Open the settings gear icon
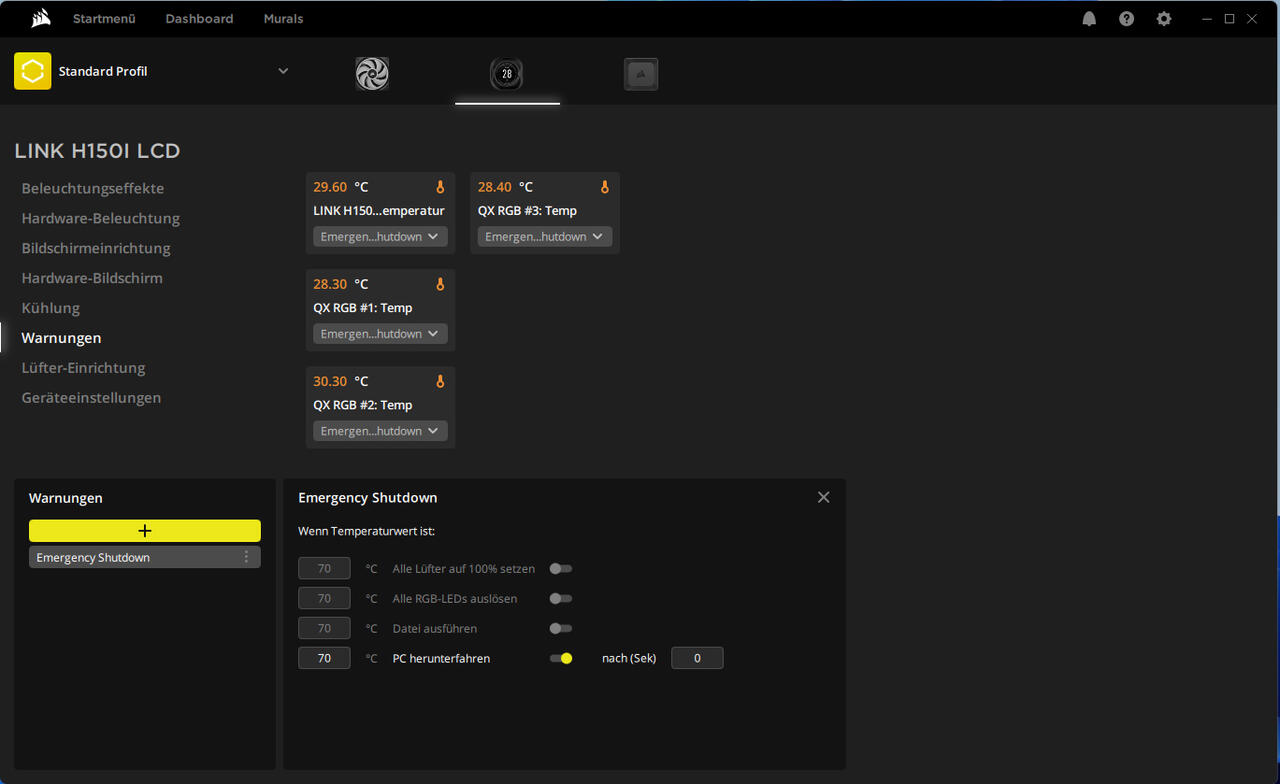Image resolution: width=1280 pixels, height=784 pixels. pyautogui.click(x=1163, y=19)
